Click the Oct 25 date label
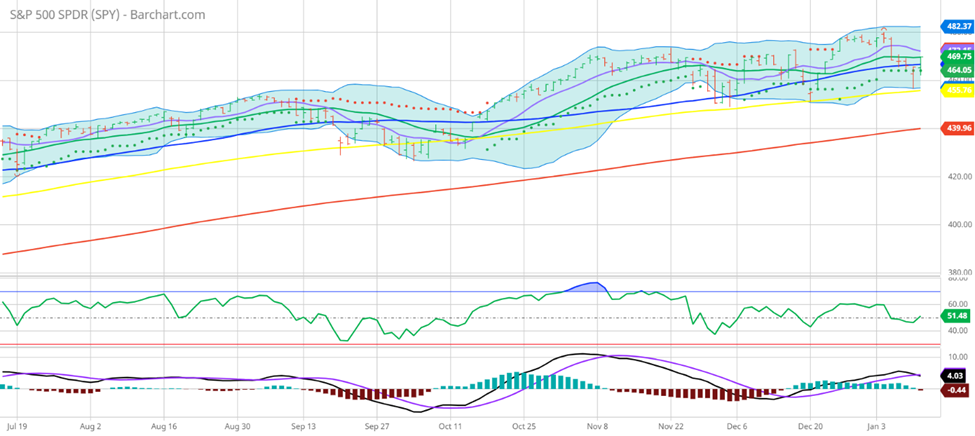975x436 pixels. coord(523,428)
